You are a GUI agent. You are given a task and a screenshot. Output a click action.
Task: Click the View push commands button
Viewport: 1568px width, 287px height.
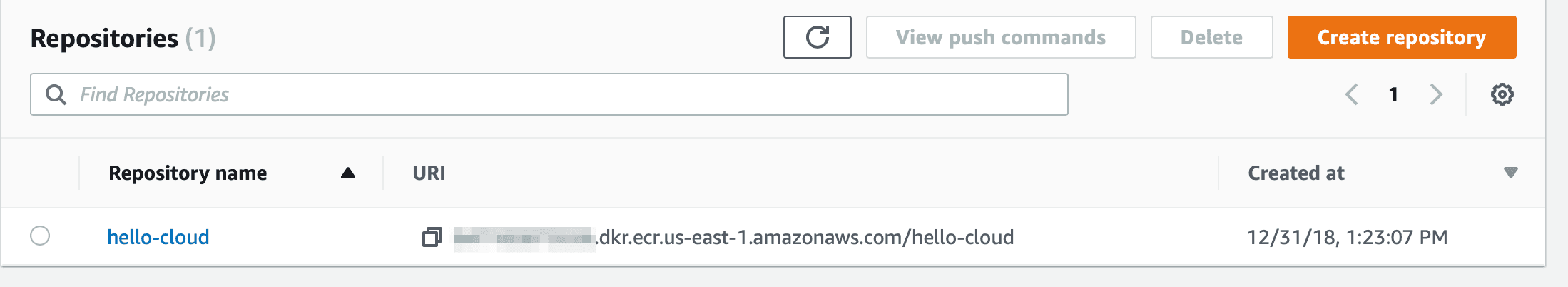[x=1001, y=37]
